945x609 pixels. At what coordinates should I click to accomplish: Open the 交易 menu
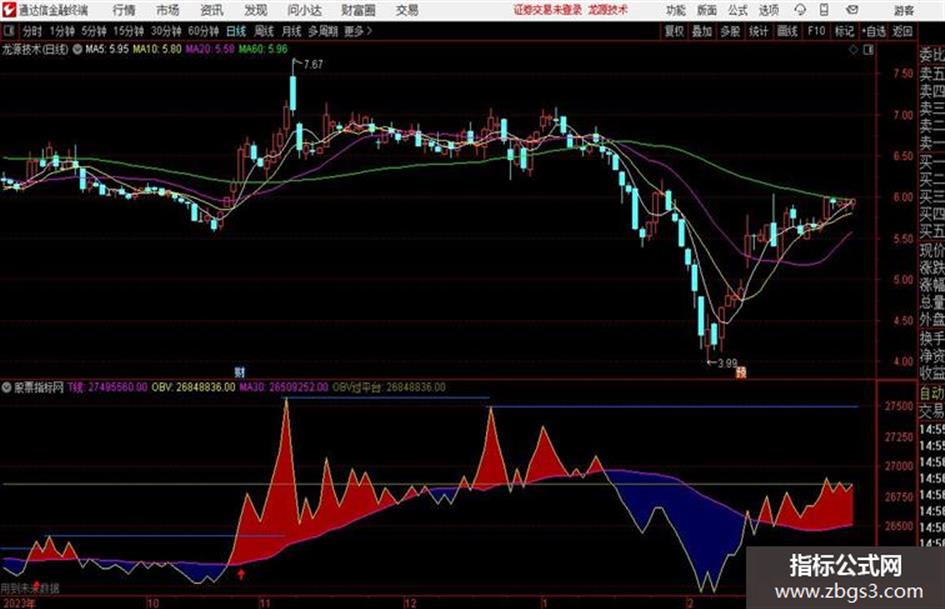coord(407,10)
